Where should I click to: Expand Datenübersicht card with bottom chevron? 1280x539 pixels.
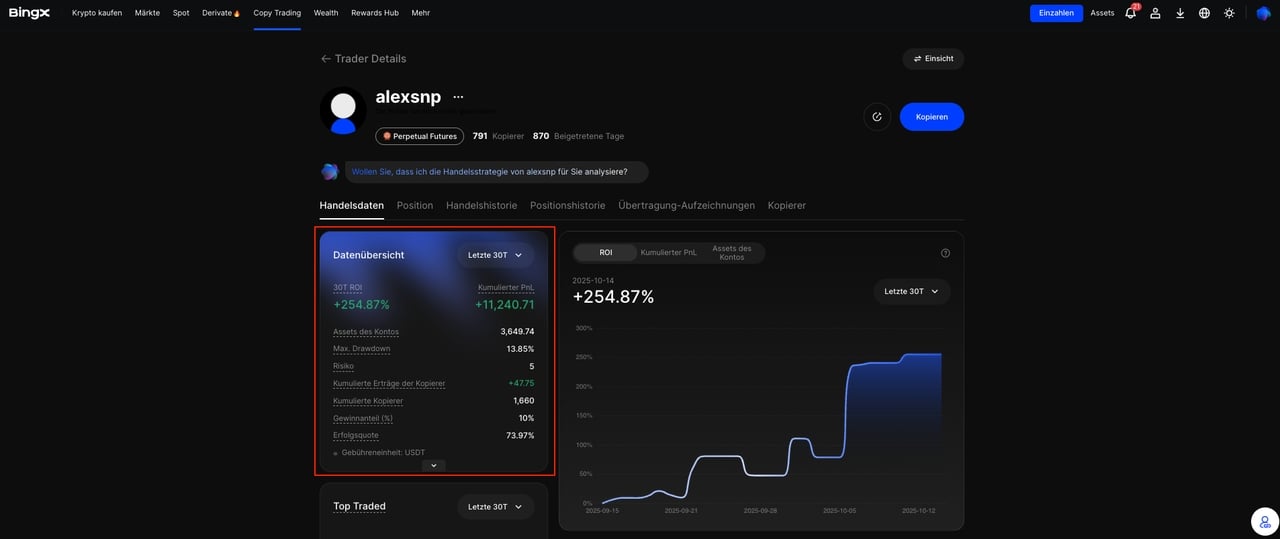[x=433, y=465]
